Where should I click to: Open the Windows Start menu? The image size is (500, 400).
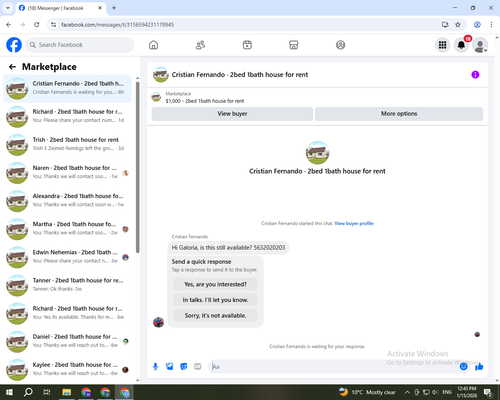(x=9, y=392)
